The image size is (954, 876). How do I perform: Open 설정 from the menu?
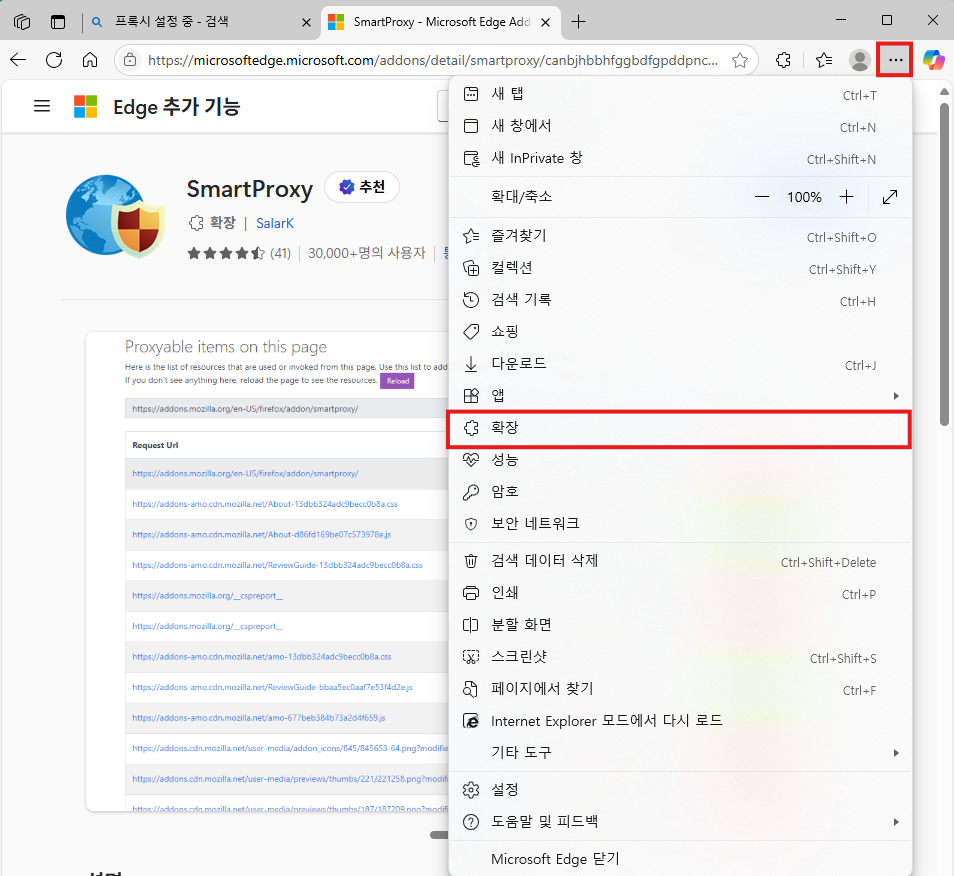click(680, 790)
